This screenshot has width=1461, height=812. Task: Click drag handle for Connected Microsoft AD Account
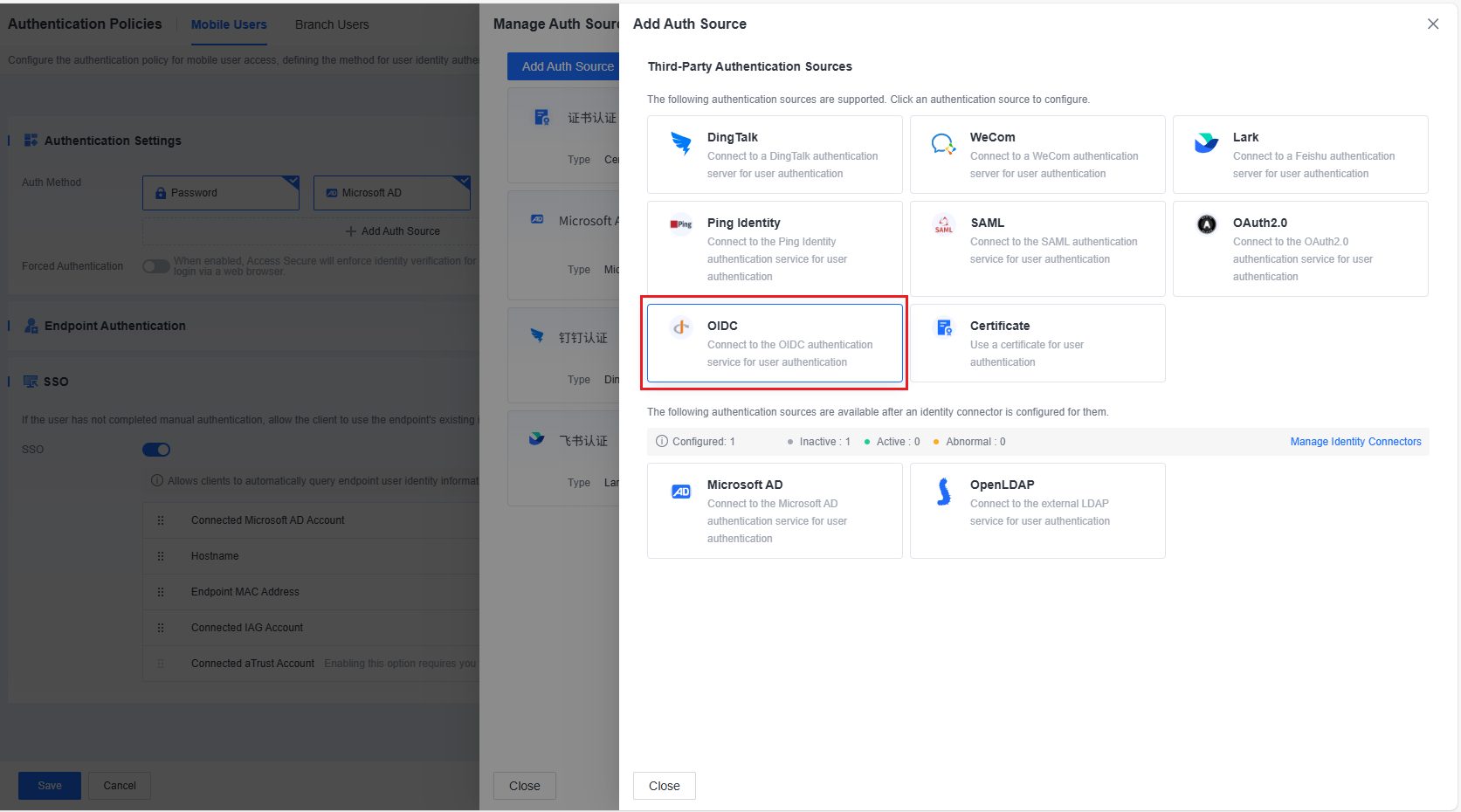(161, 520)
